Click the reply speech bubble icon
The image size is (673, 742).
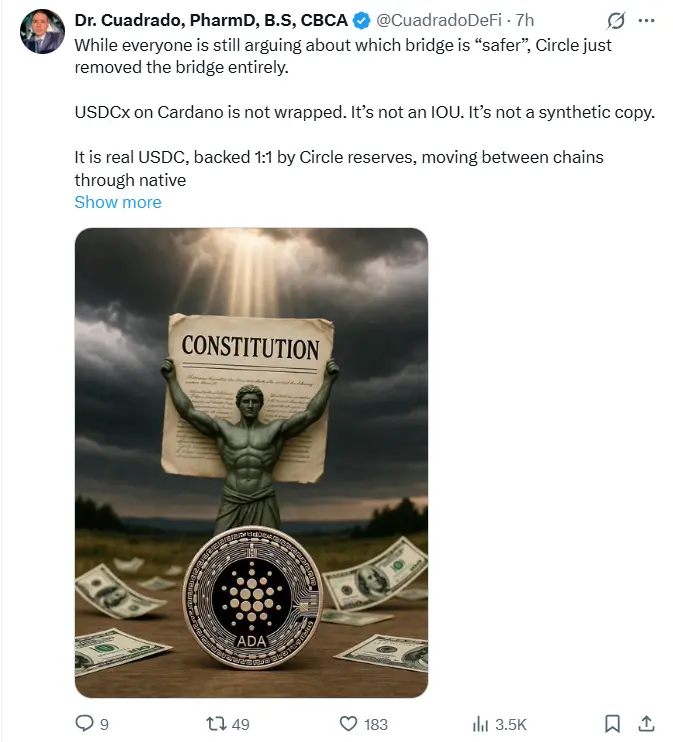point(85,723)
